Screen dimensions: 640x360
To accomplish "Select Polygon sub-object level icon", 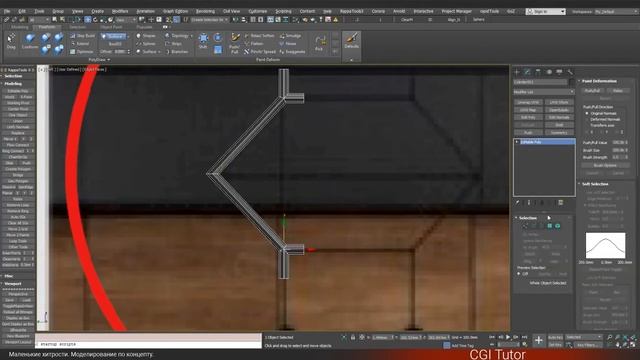I will click(x=549, y=226).
